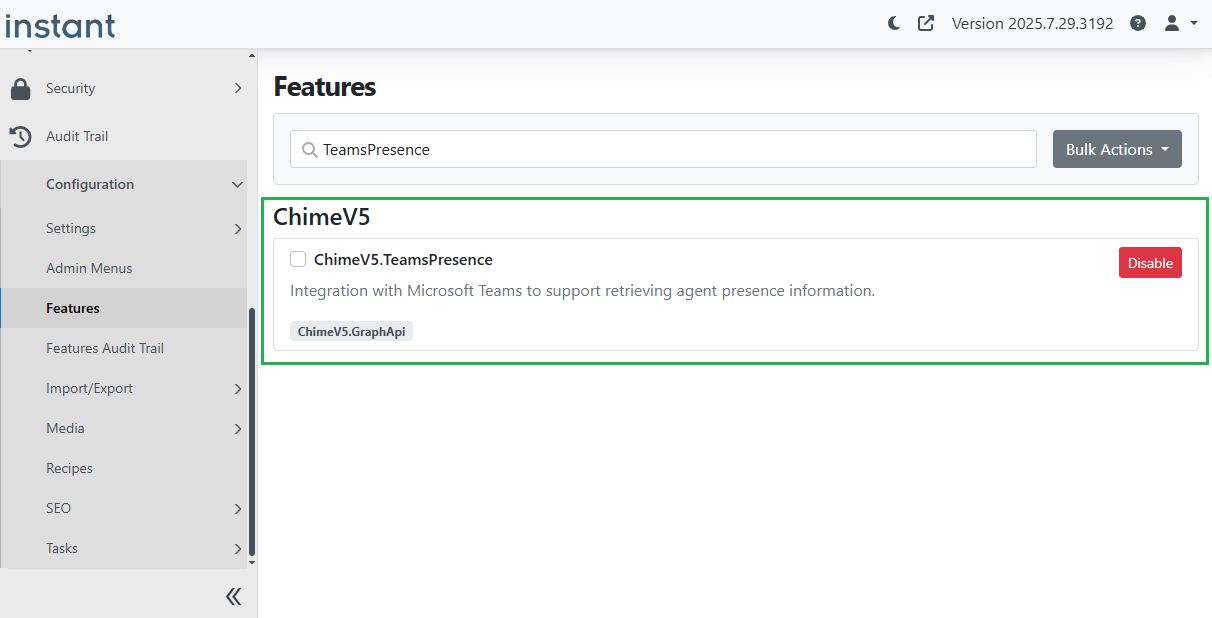The height and width of the screenshot is (618, 1212).
Task: Click the sidebar vertical scrollbar
Action: [x=252, y=430]
